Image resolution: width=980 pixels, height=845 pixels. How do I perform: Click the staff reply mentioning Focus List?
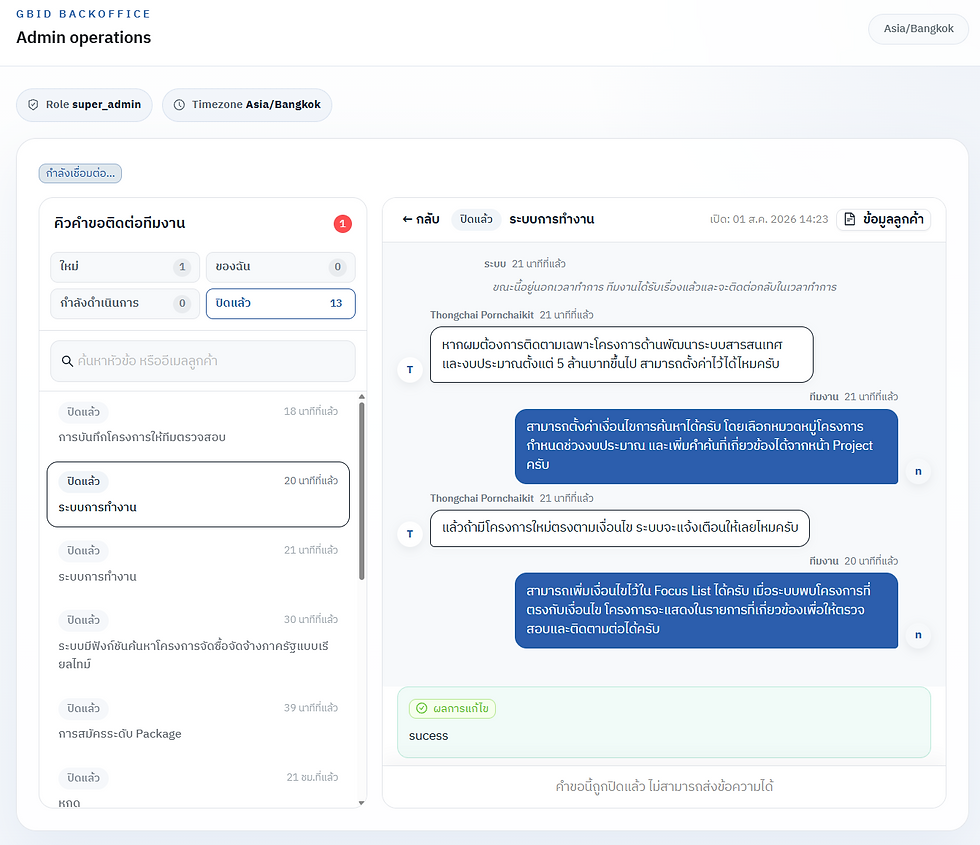click(x=706, y=611)
